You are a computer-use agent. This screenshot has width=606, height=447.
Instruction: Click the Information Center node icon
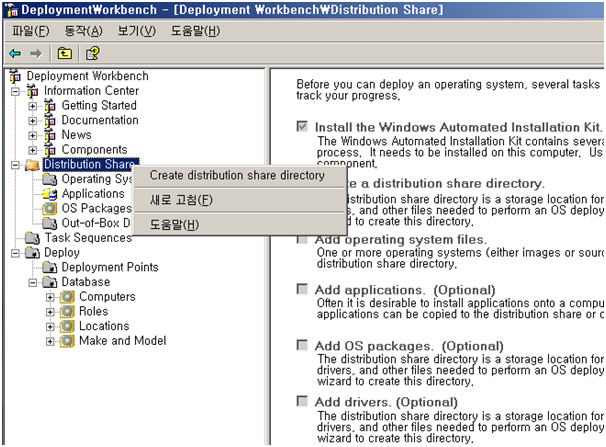[32, 91]
